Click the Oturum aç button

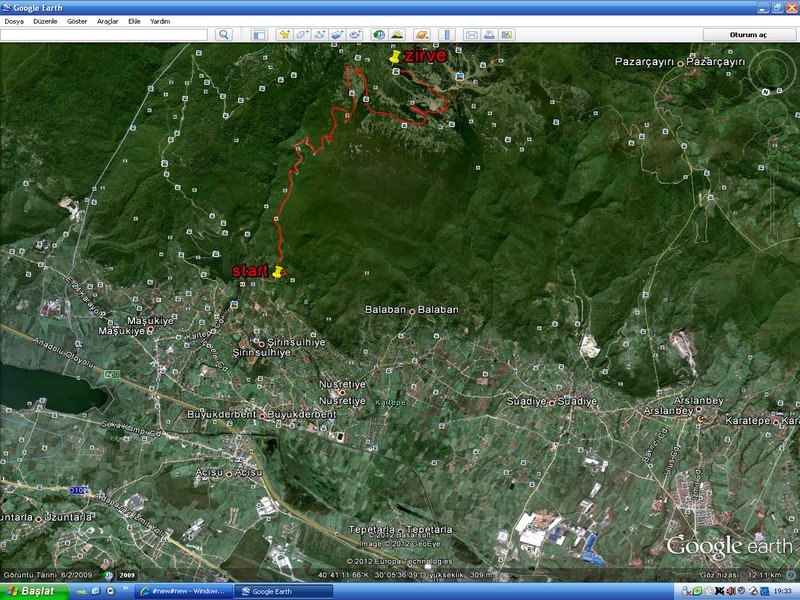(x=748, y=34)
